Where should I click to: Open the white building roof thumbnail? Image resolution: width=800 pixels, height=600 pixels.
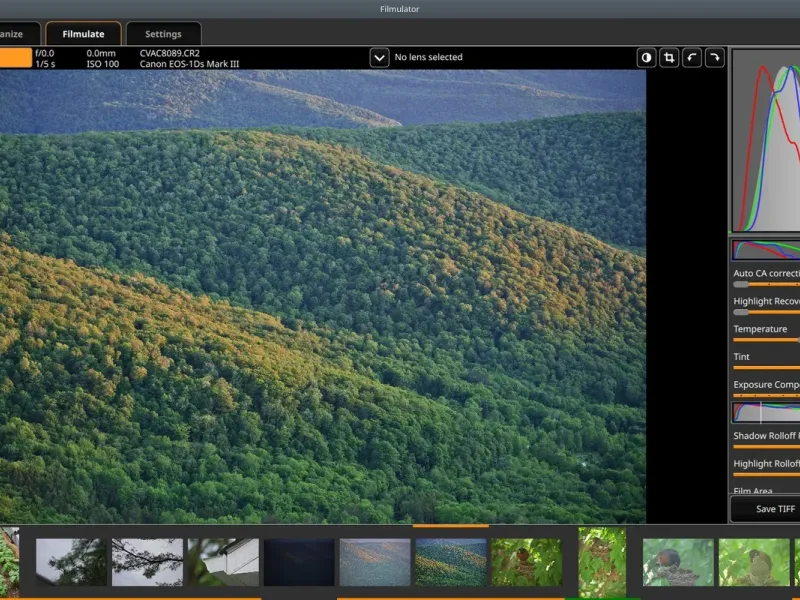click(x=223, y=562)
